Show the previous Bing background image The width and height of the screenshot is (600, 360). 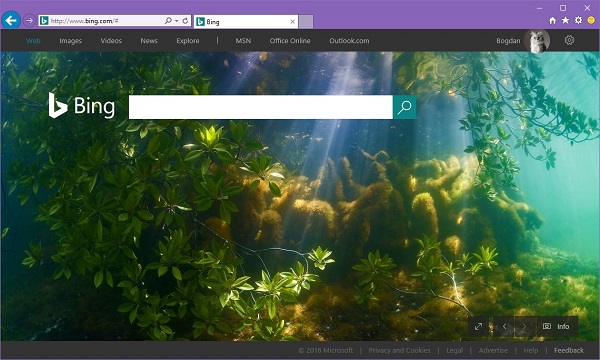pos(504,326)
